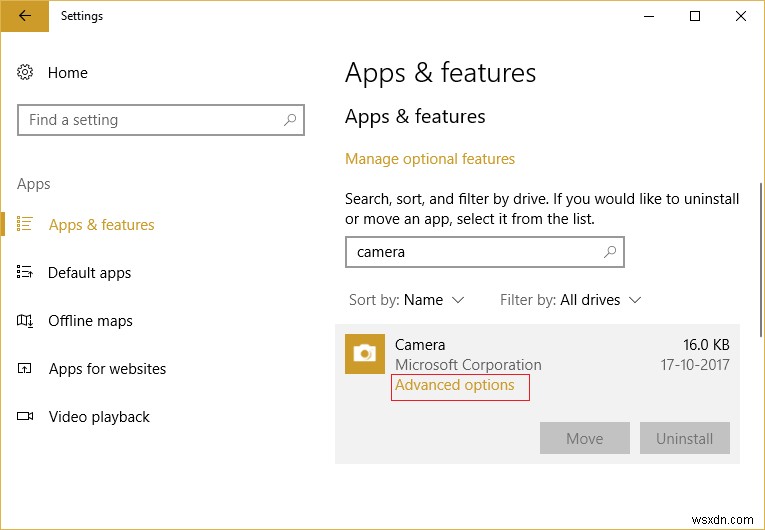Open Camera Advanced options link
This screenshot has width=765, height=530.
tap(455, 386)
